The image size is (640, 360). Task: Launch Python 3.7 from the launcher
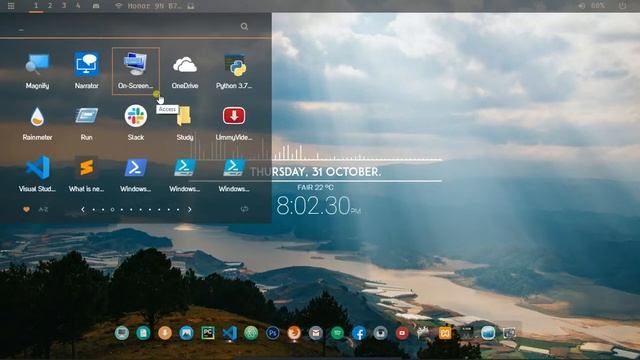tap(234, 71)
